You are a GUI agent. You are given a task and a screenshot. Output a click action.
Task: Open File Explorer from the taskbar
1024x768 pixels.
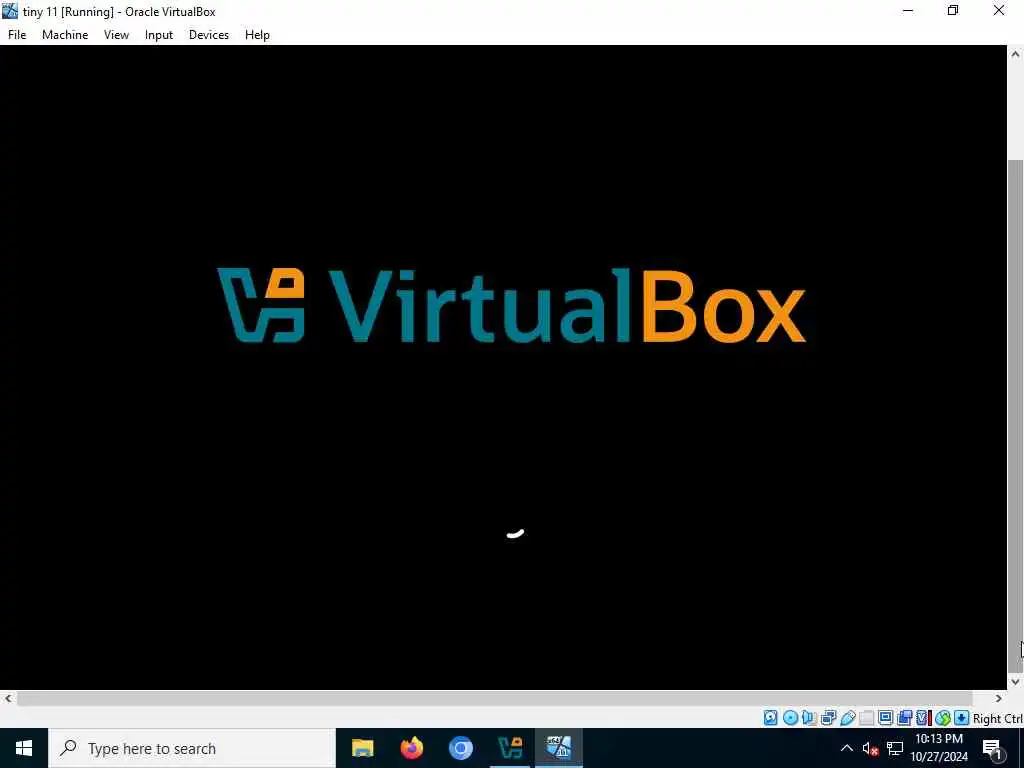(x=362, y=748)
